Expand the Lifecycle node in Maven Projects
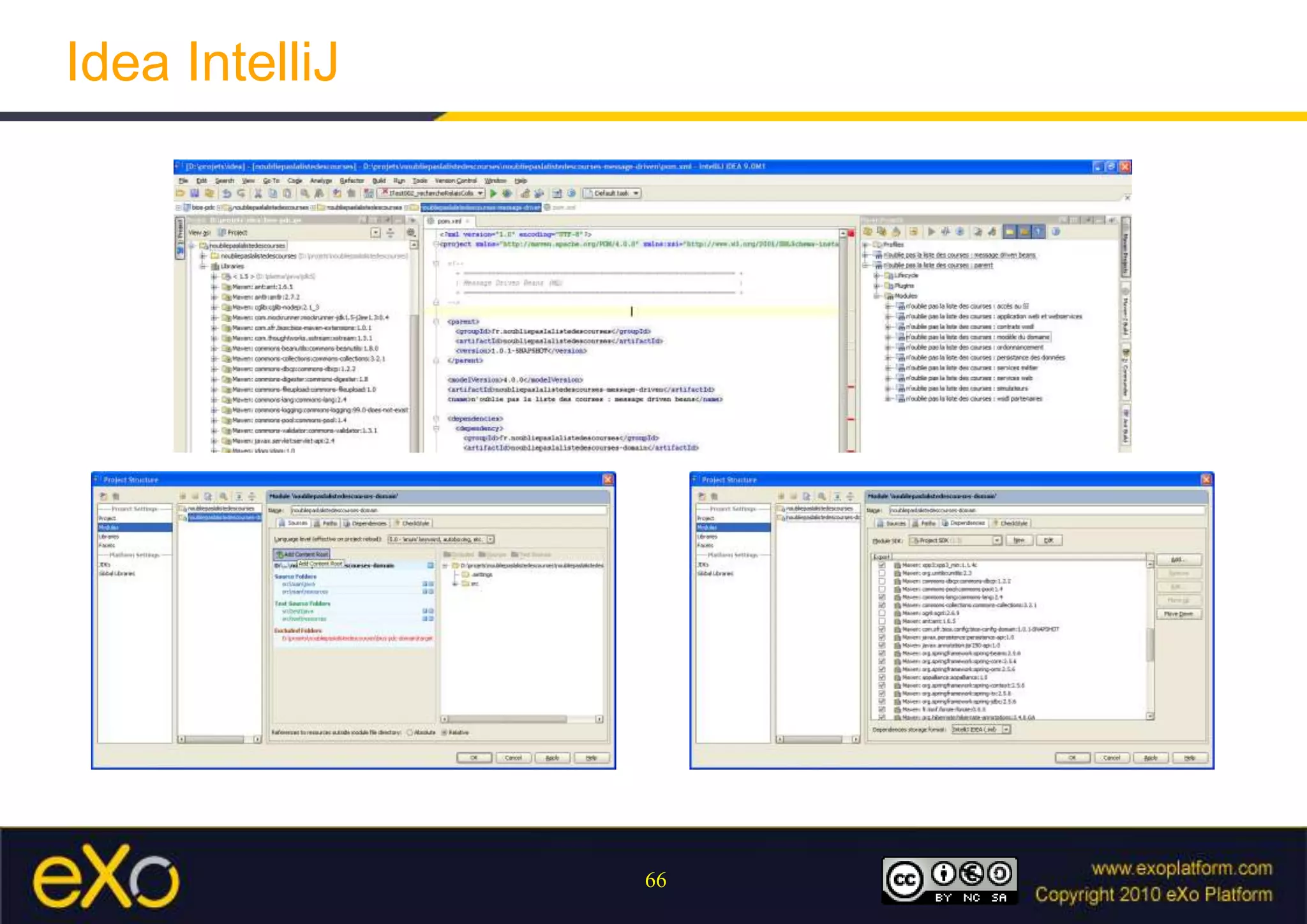The width and height of the screenshot is (1307, 924). (x=877, y=276)
